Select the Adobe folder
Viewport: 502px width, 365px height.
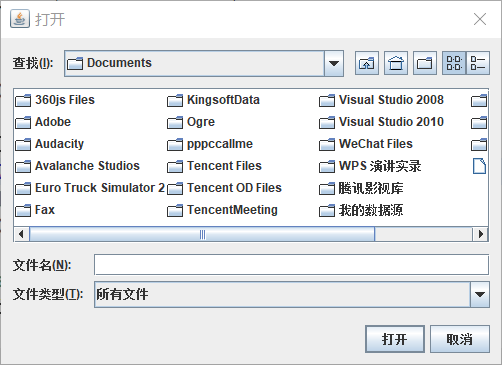43,122
